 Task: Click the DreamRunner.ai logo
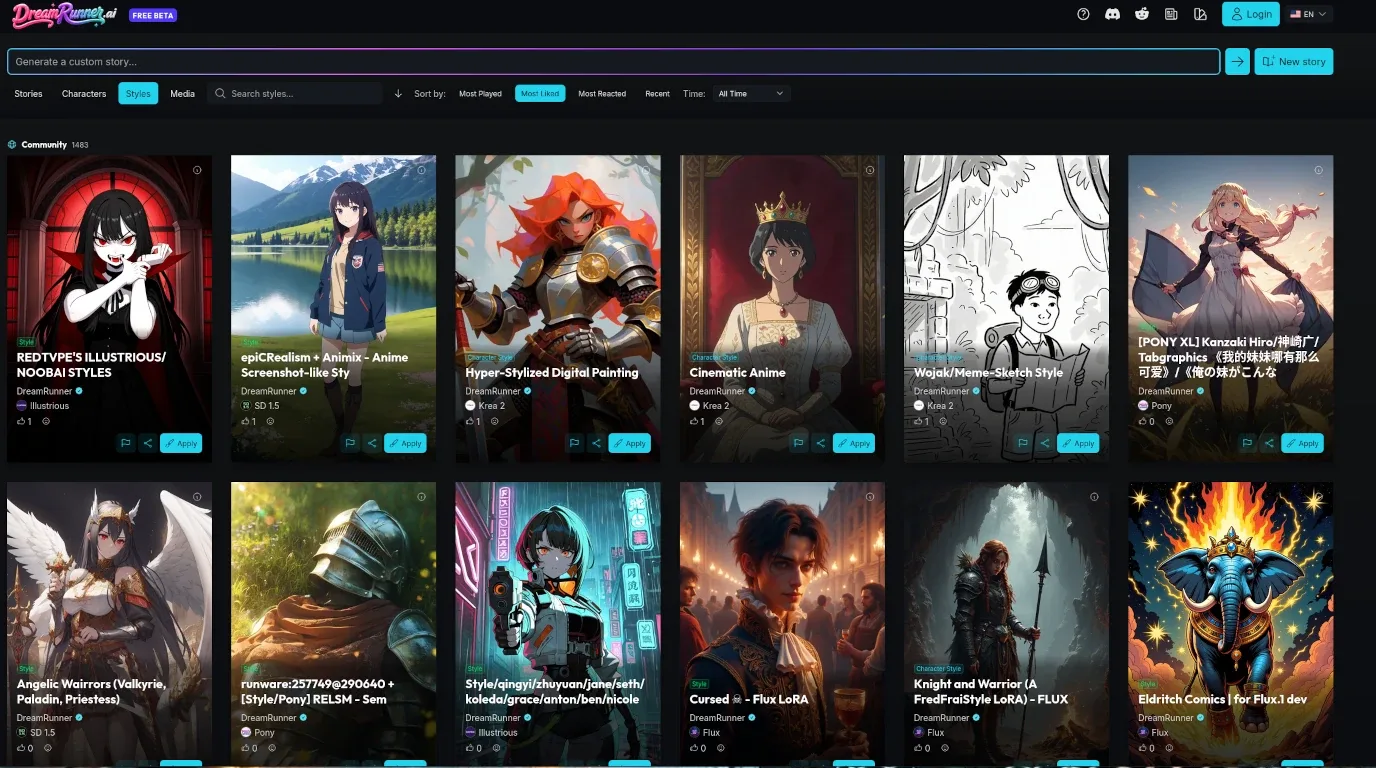62,14
